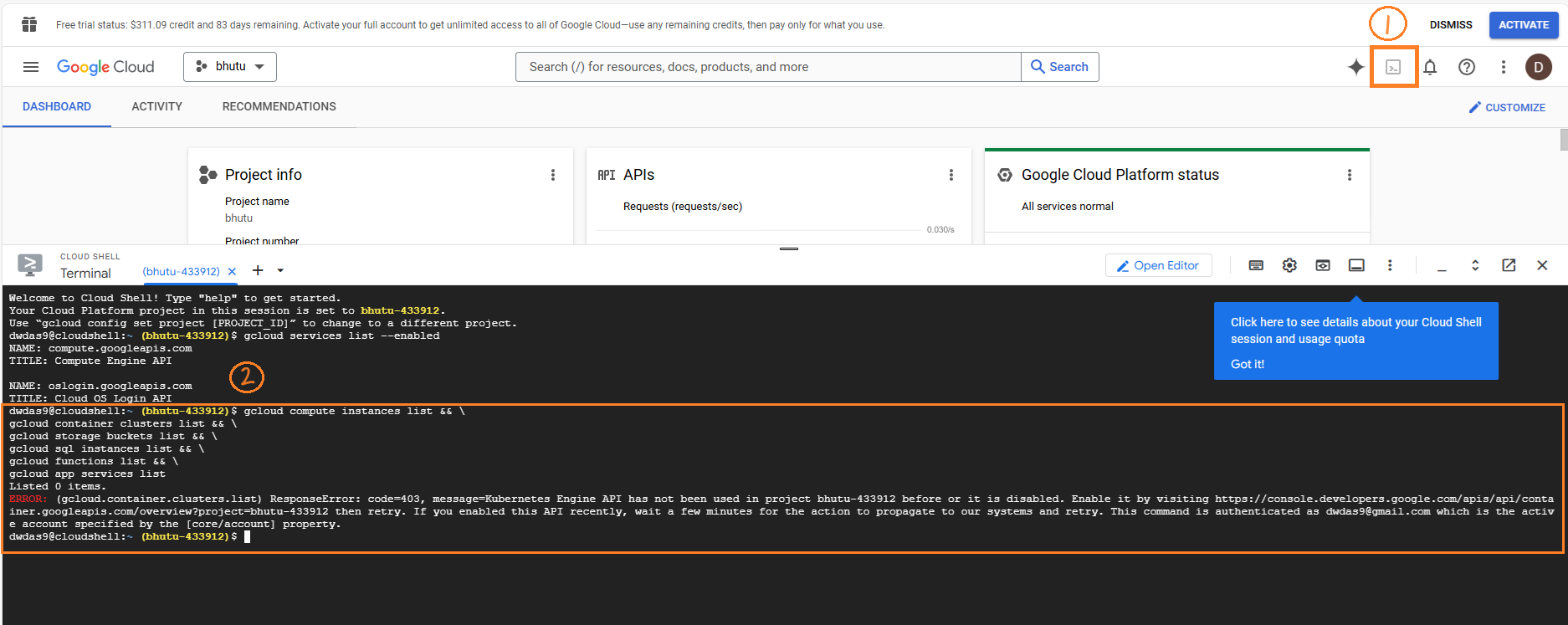Close the Cloud Shell panel

[x=1542, y=265]
